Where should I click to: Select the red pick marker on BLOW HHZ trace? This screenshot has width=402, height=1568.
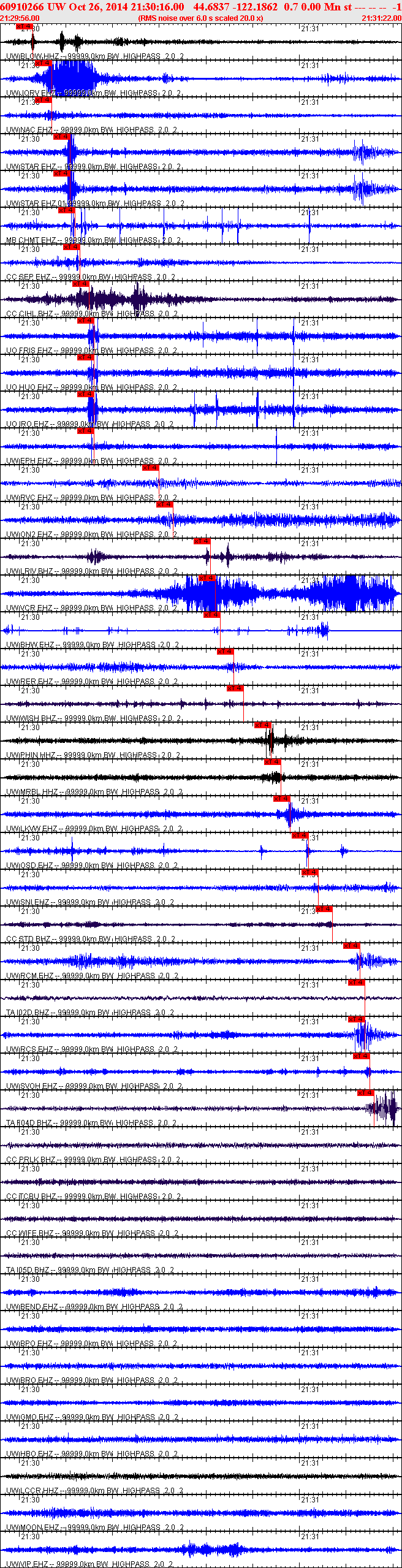[x=25, y=26]
